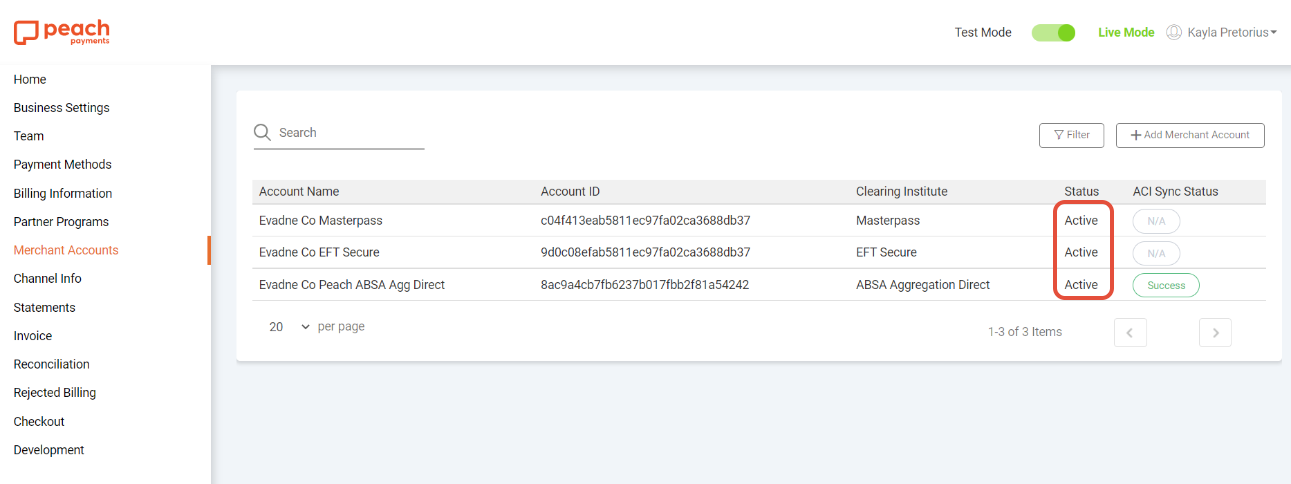This screenshot has height=484, width=1291.
Task: Click the Status column header
Action: click(1081, 191)
